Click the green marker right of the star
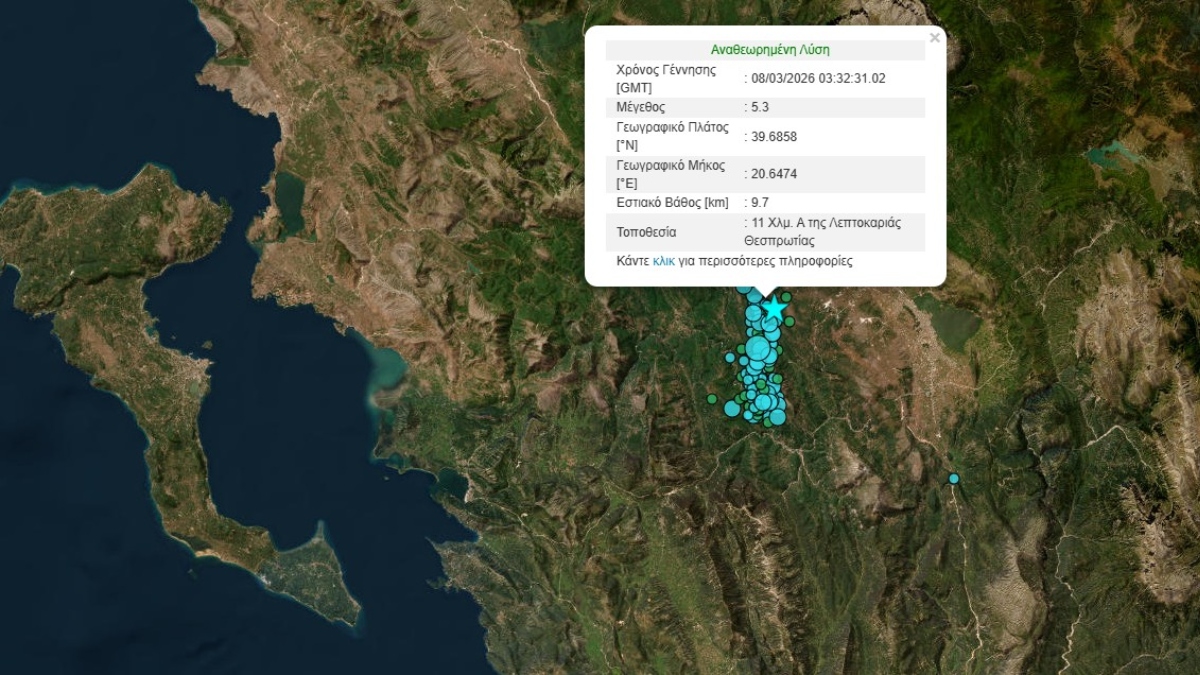This screenshot has width=1200, height=675. coord(790,322)
